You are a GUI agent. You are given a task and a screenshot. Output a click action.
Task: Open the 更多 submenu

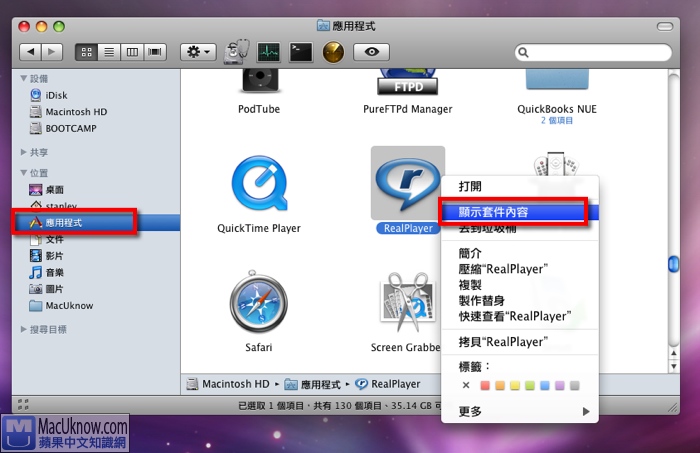coord(520,411)
